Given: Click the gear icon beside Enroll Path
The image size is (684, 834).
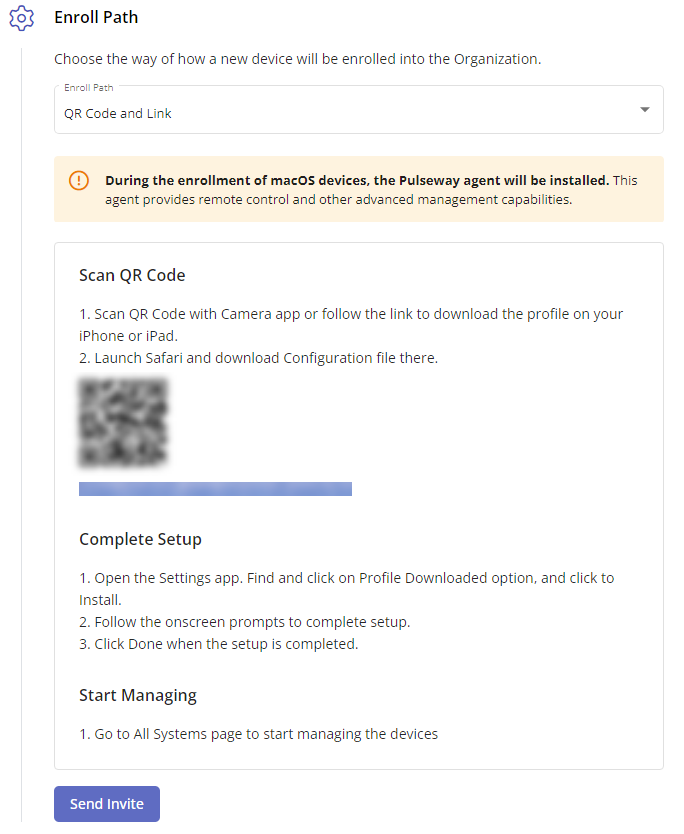Looking at the screenshot, I should tap(21, 18).
